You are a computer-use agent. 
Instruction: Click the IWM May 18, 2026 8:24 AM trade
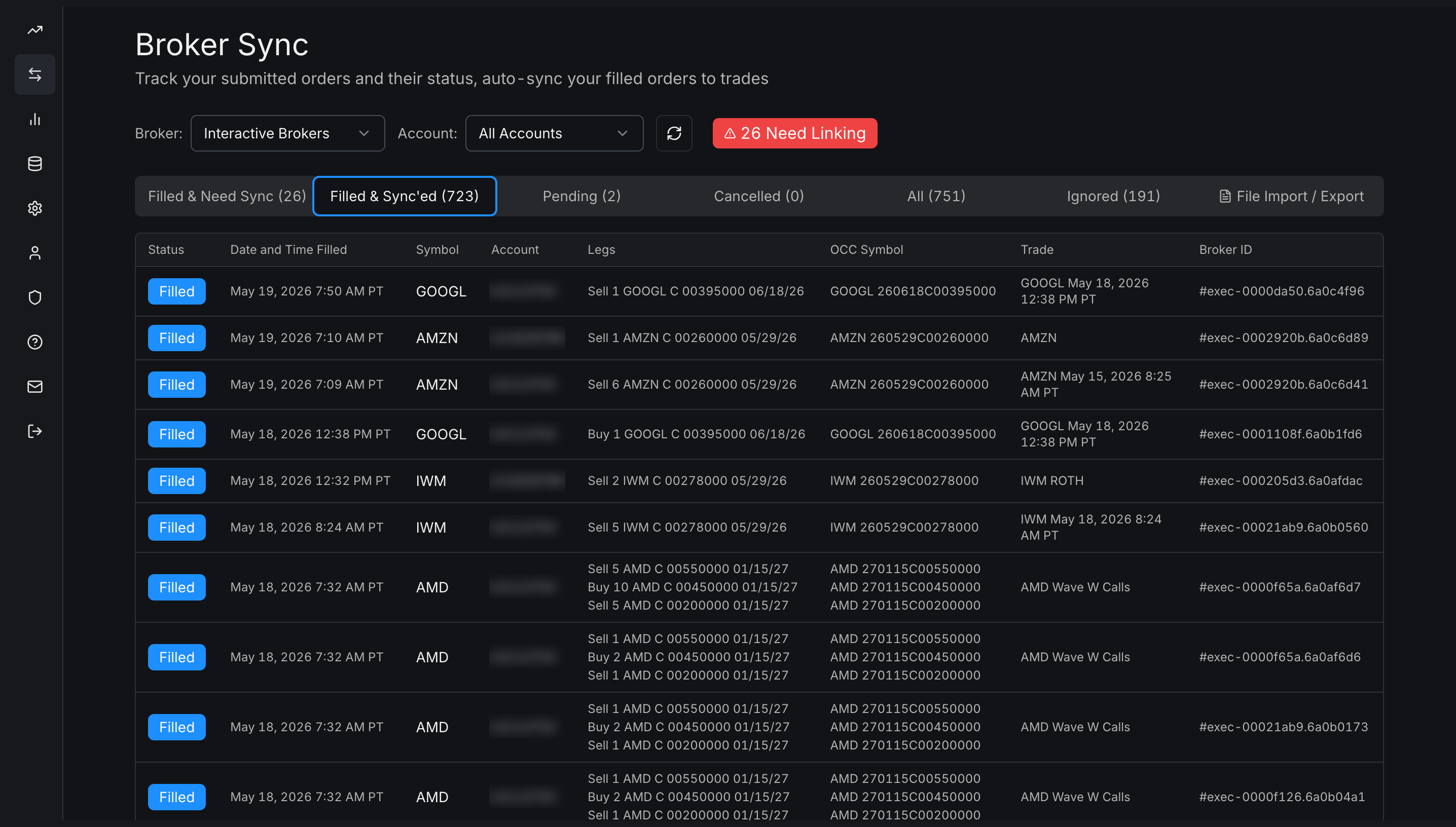click(x=1090, y=528)
